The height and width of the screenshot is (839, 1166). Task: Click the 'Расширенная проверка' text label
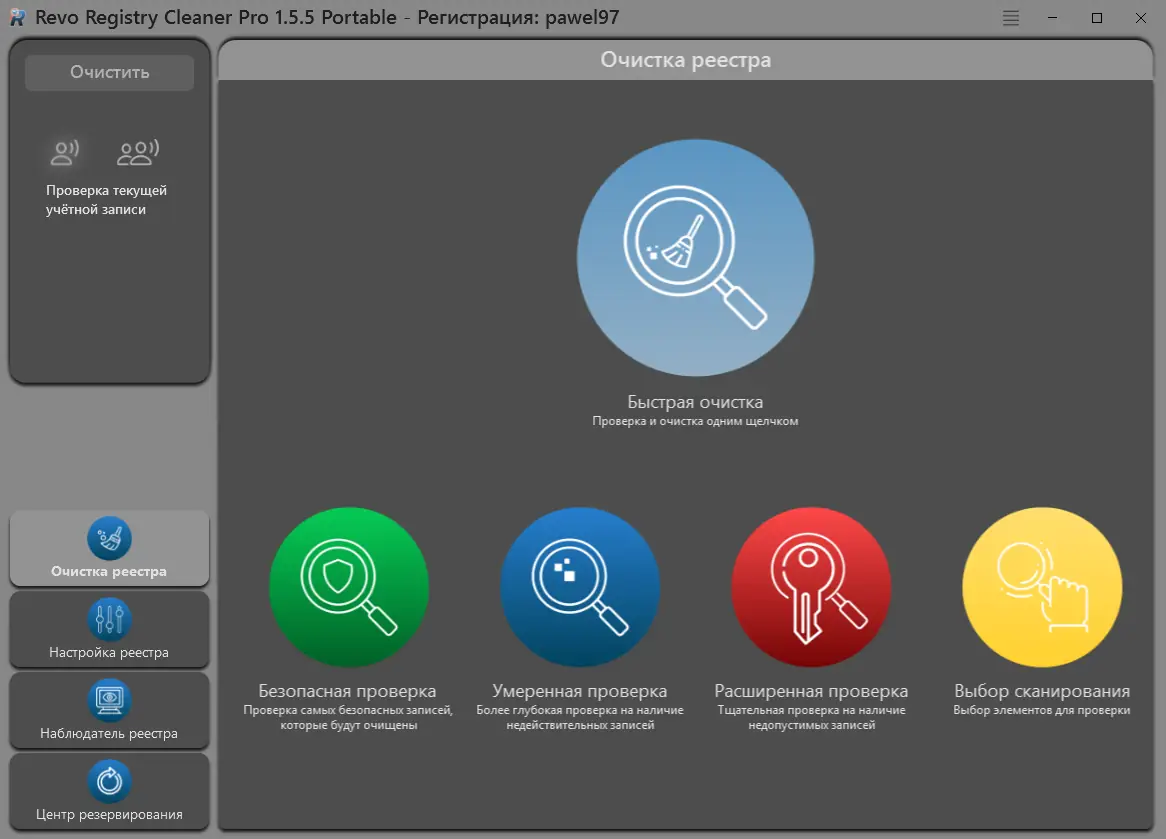click(x=811, y=690)
